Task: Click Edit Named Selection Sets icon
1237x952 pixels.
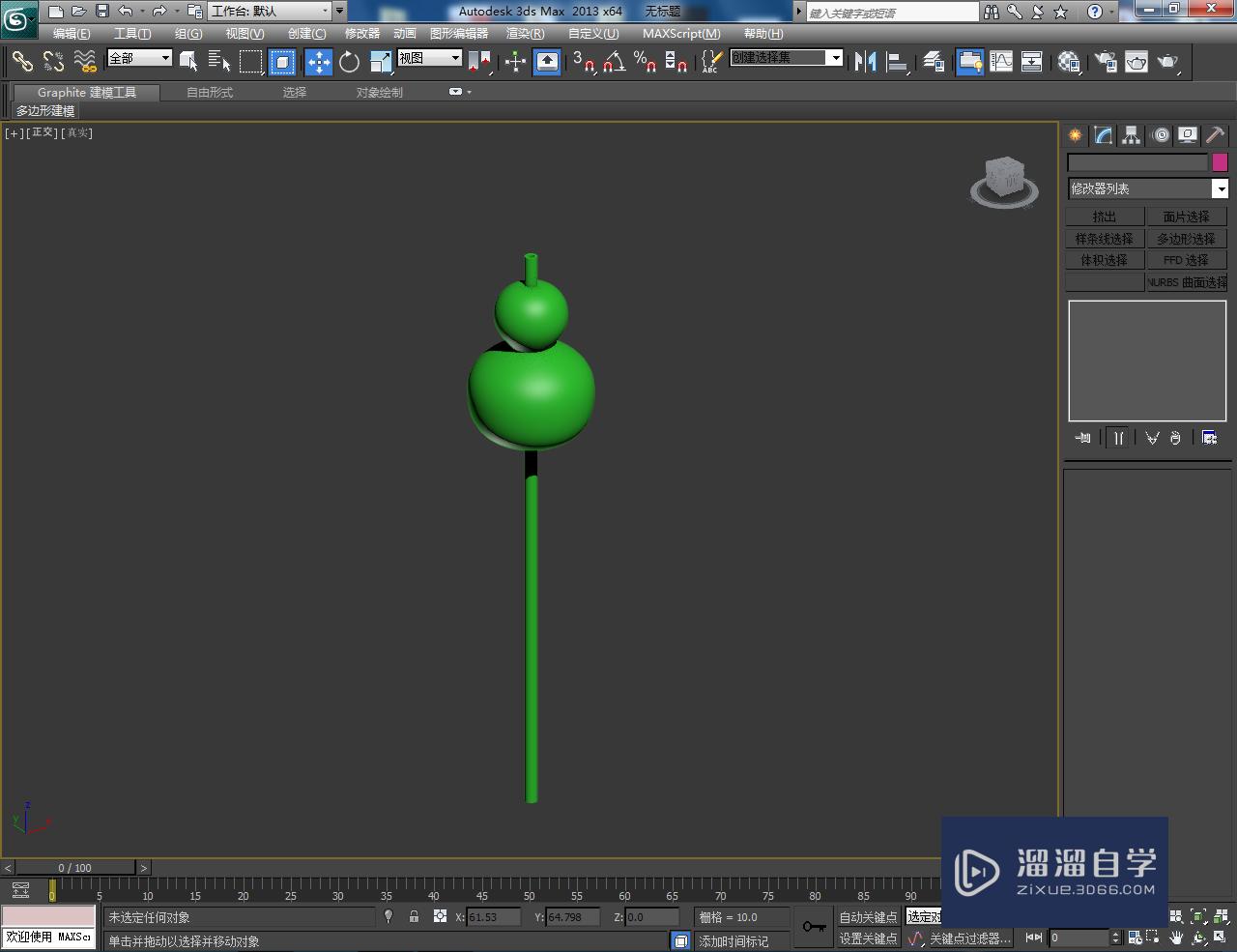Action: coord(710,62)
